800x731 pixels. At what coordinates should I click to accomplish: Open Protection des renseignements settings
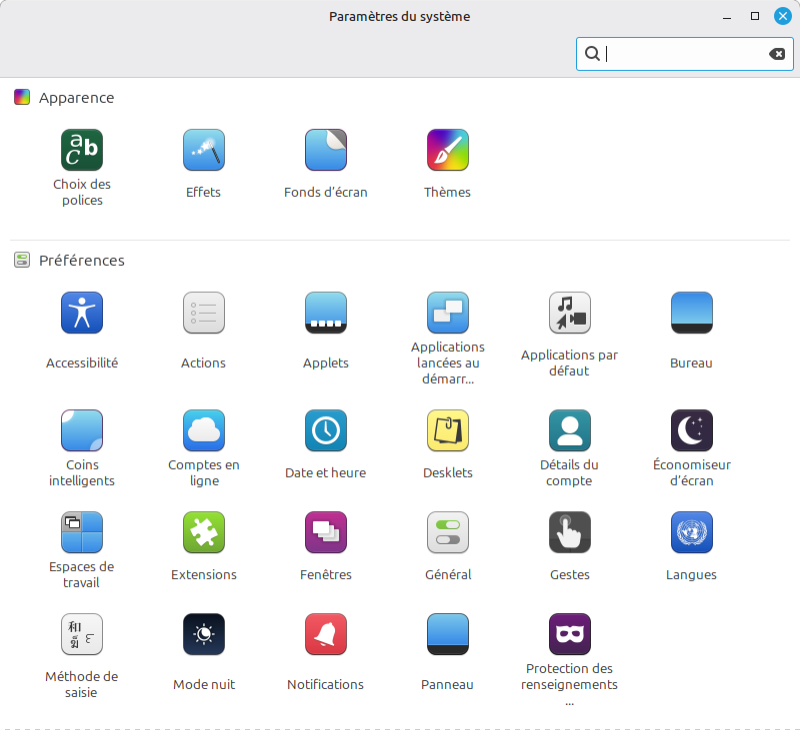[569, 634]
